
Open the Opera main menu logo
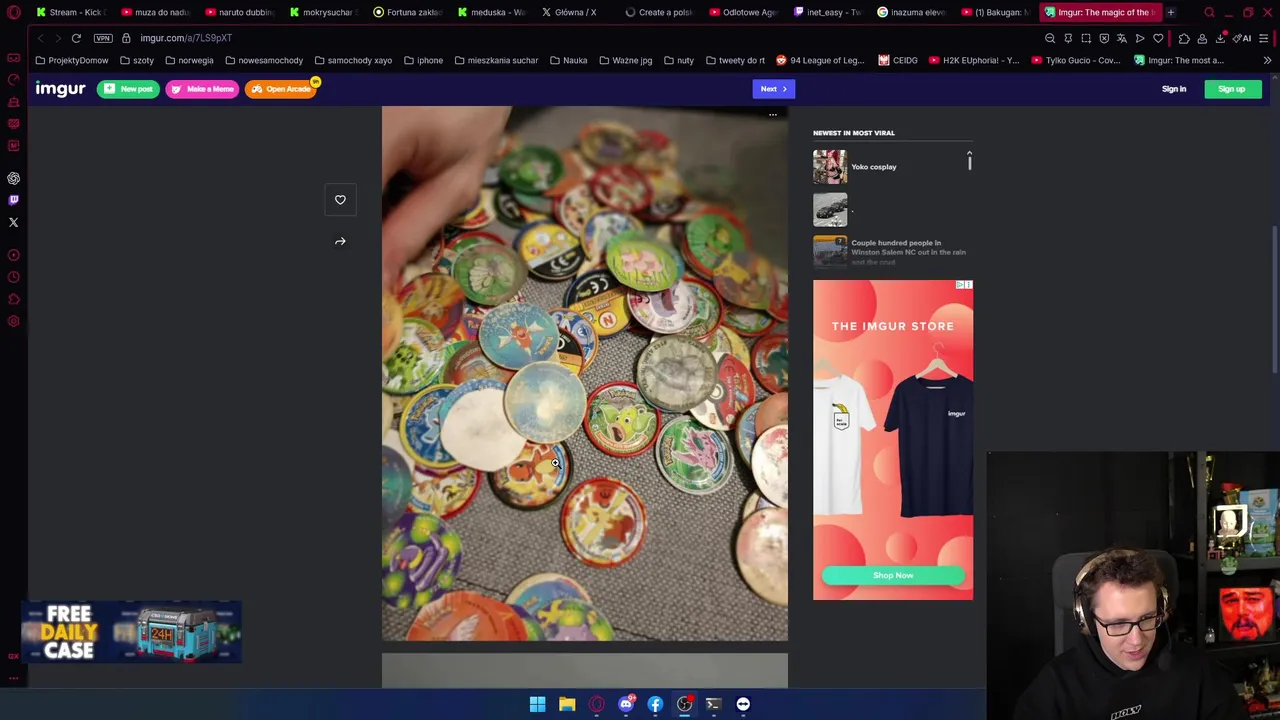(x=14, y=12)
